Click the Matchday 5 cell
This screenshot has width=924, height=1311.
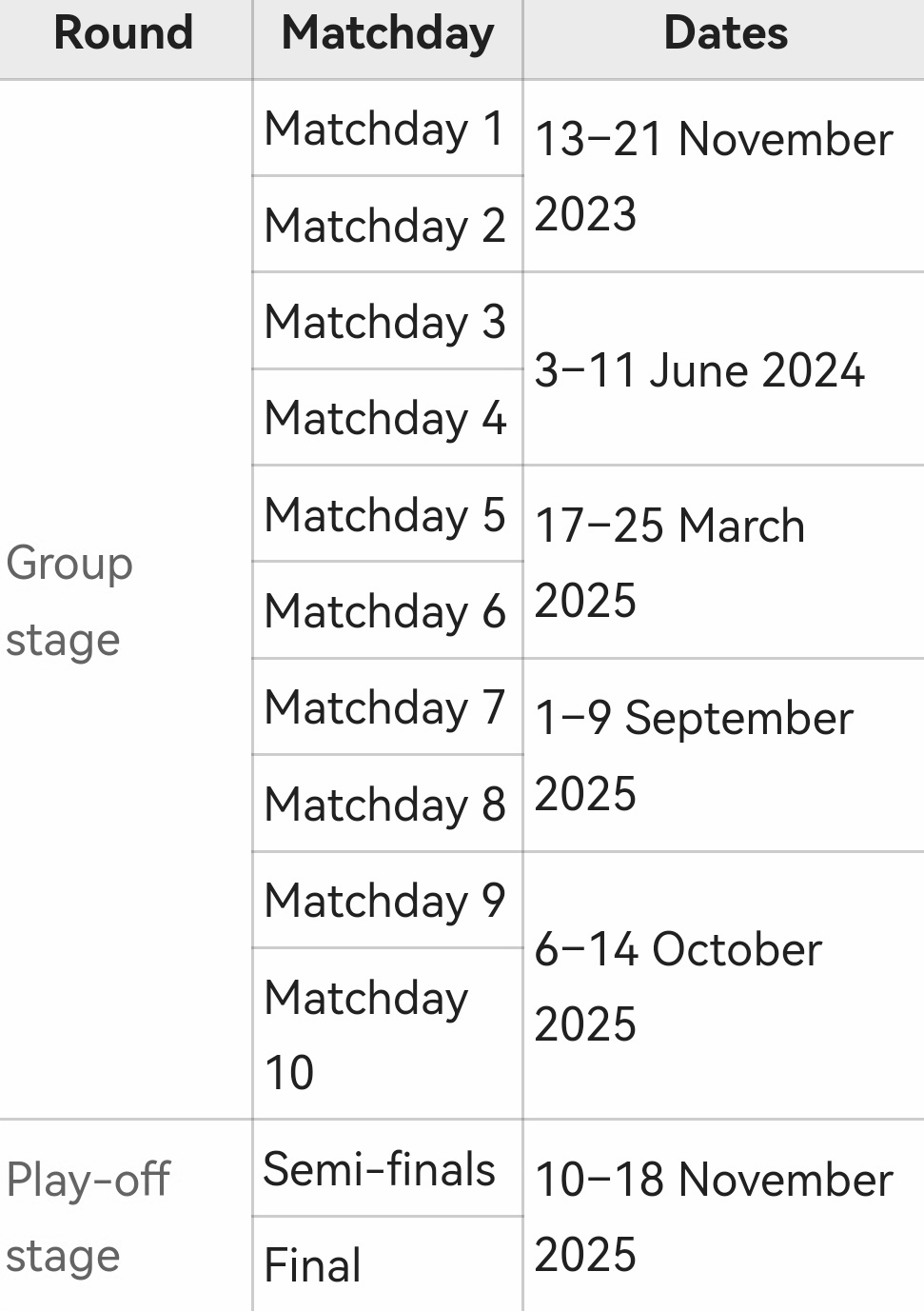[384, 515]
